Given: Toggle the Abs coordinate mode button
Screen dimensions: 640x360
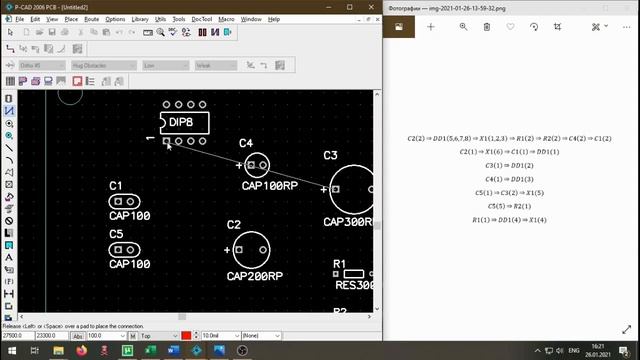Looking at the screenshot, I should pos(78,336).
